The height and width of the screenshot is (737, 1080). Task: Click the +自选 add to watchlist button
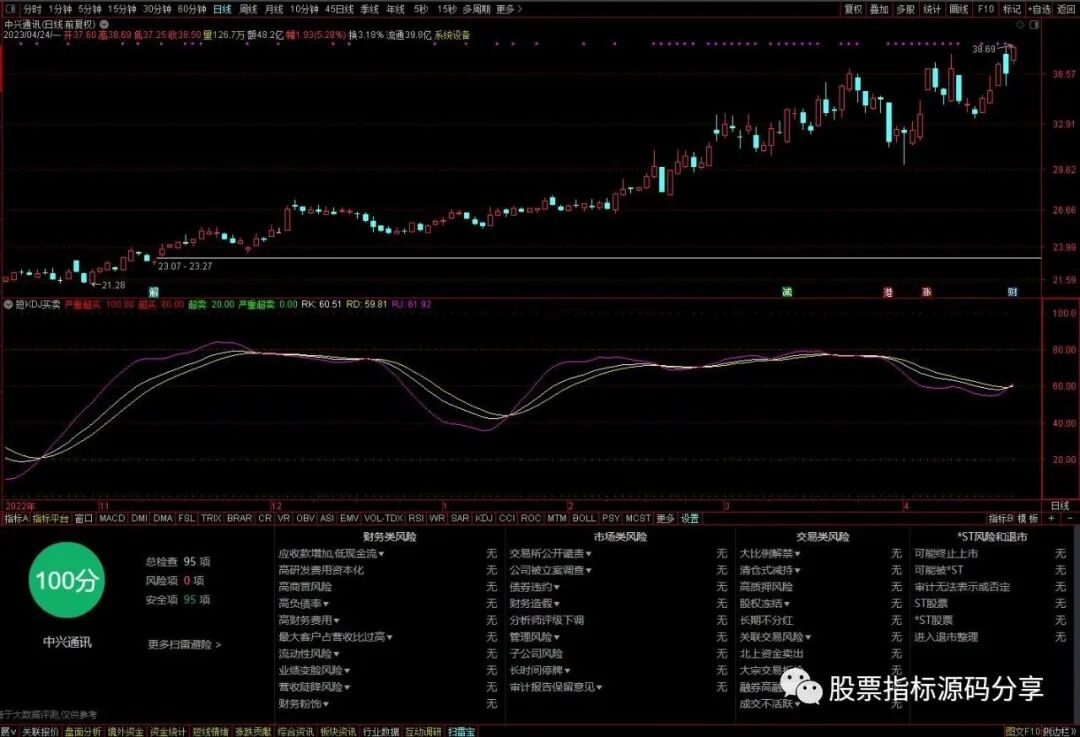pyautogui.click(x=1039, y=9)
